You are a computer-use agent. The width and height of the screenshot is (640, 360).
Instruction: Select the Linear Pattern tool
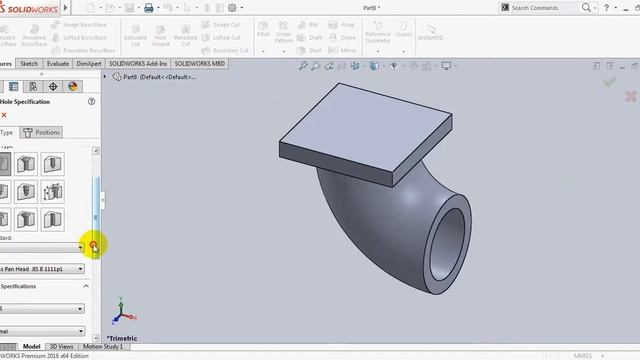coord(283,32)
